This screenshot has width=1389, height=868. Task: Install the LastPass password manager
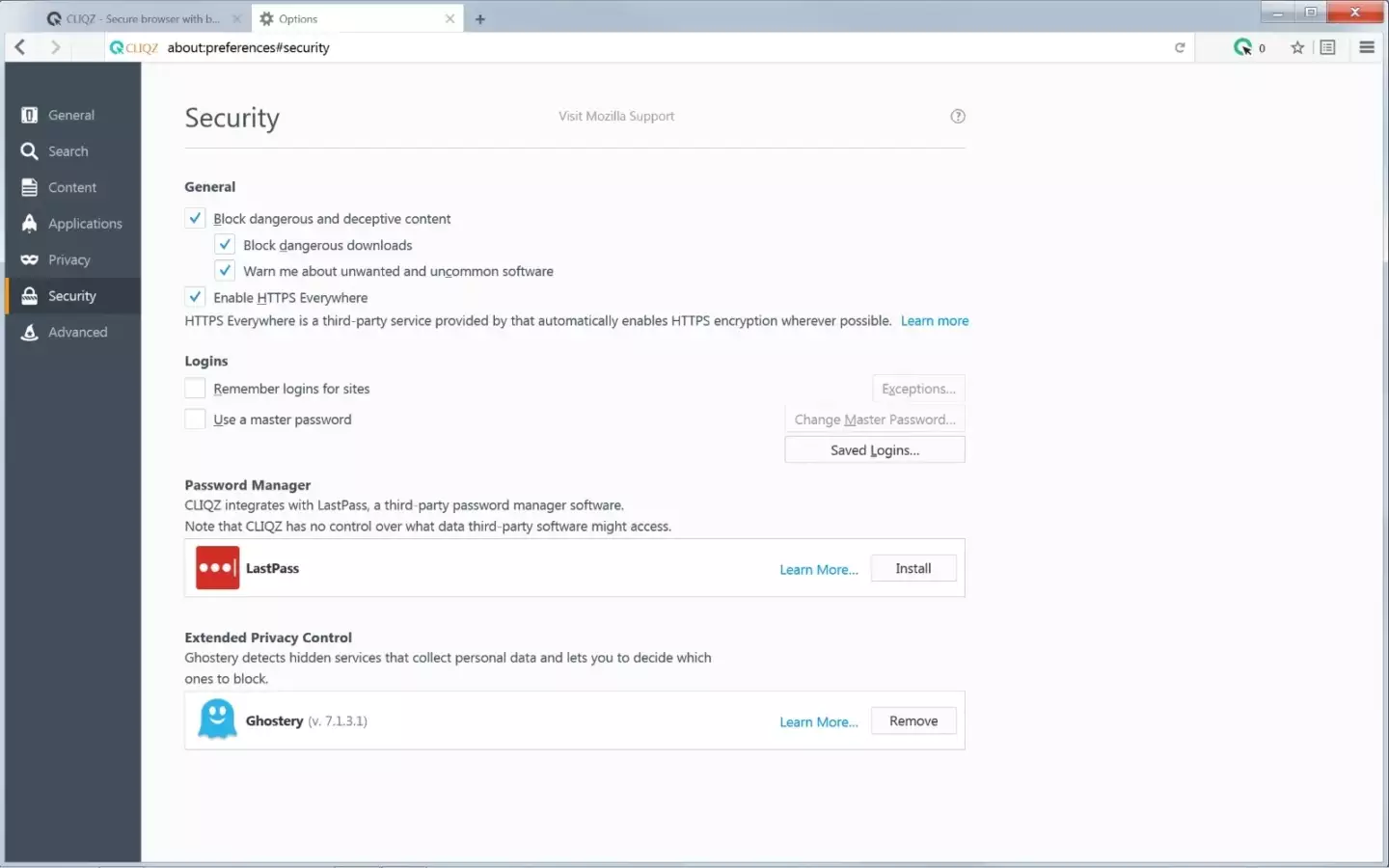point(912,569)
